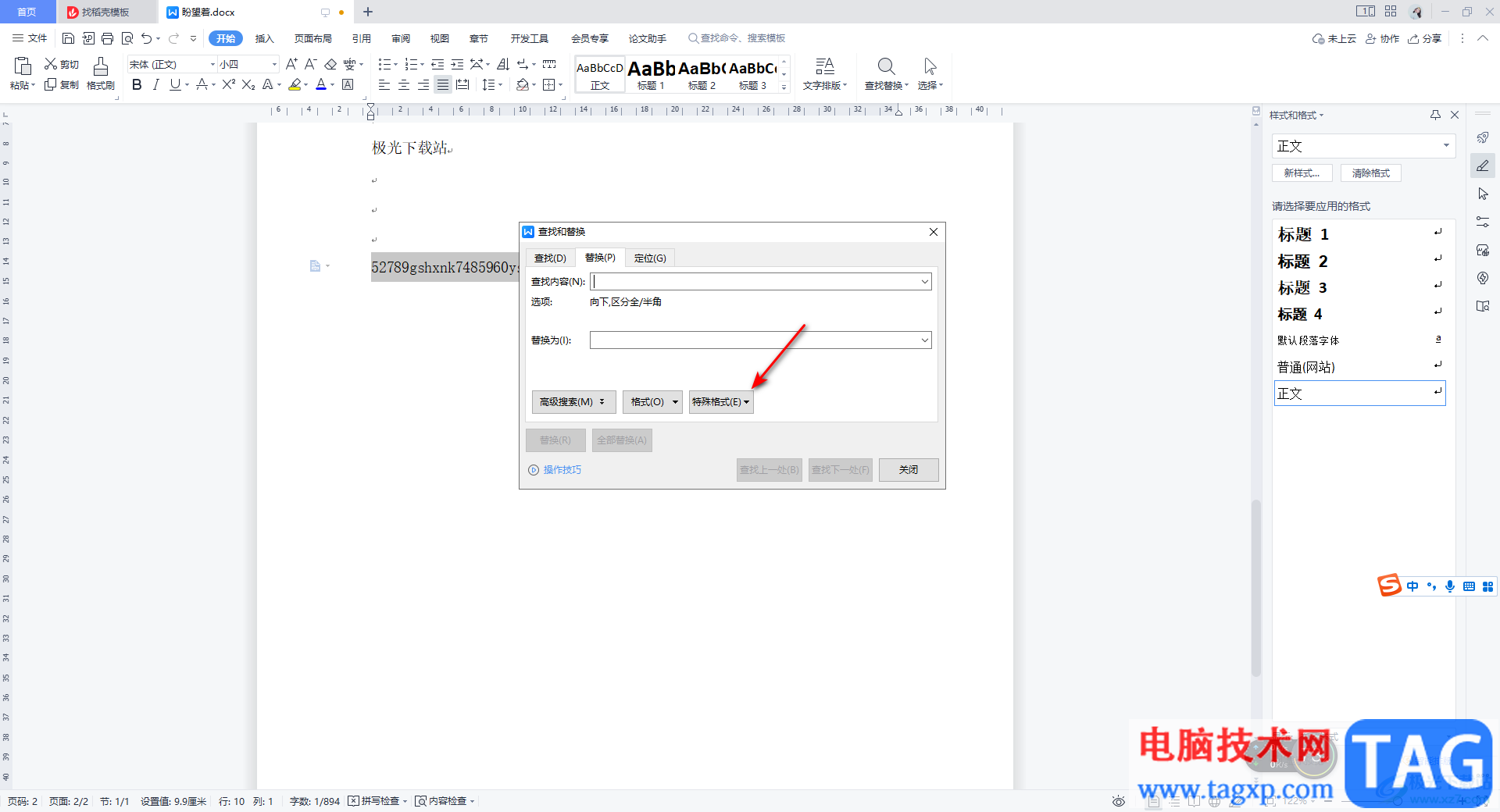Viewport: 1500px width, 812px height.
Task: Click the 拼写检查 status bar item
Action: (x=377, y=801)
